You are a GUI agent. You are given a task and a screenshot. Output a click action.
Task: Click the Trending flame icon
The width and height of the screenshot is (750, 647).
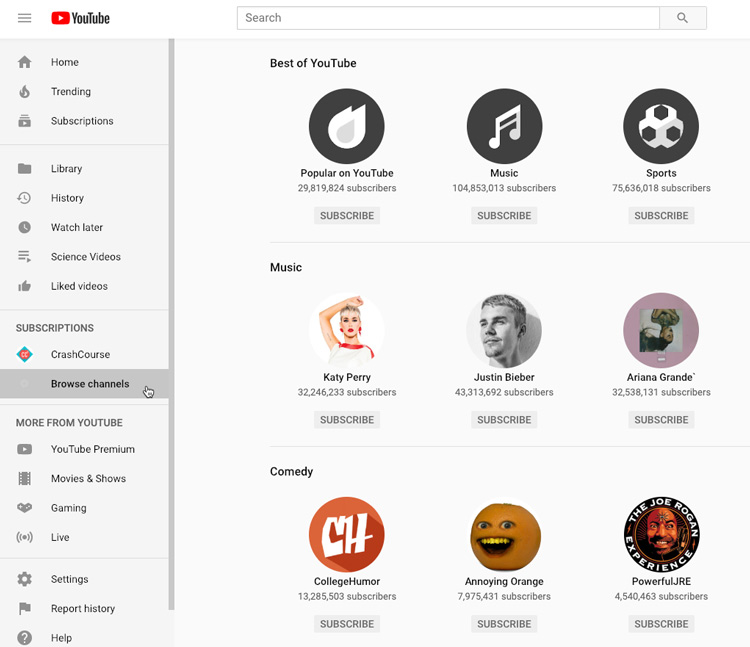coord(24,91)
